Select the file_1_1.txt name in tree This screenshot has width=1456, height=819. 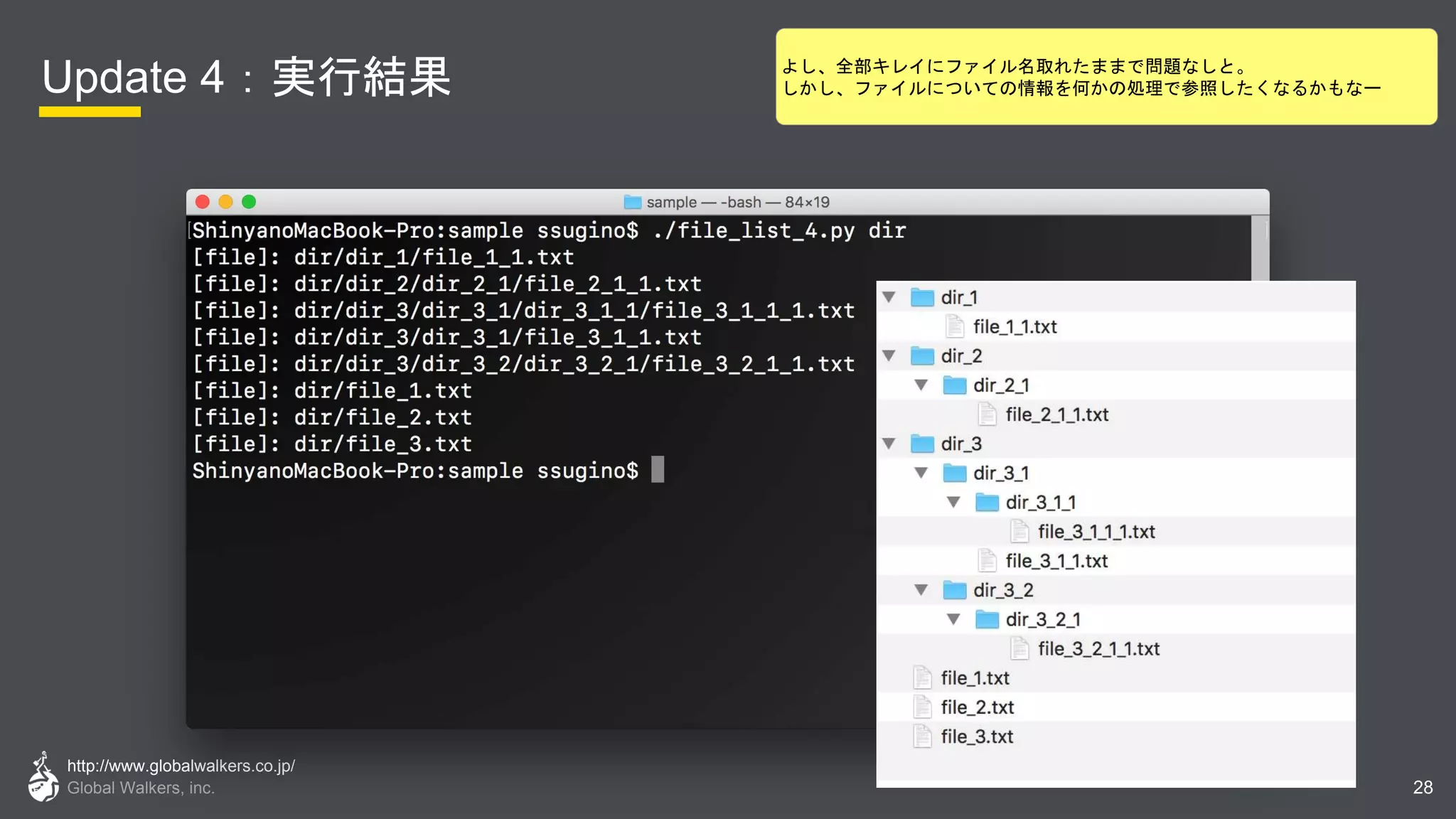coord(1015,326)
